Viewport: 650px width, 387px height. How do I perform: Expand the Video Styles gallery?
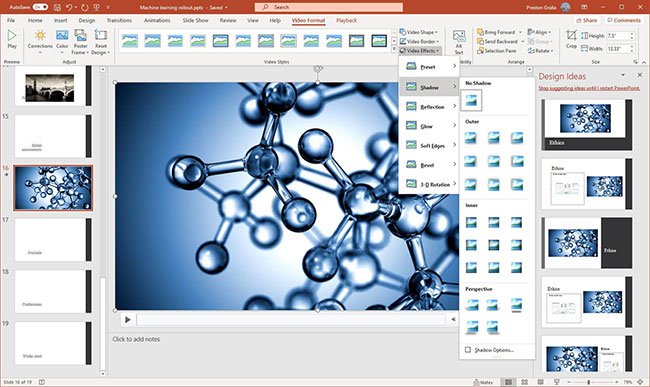[394, 50]
